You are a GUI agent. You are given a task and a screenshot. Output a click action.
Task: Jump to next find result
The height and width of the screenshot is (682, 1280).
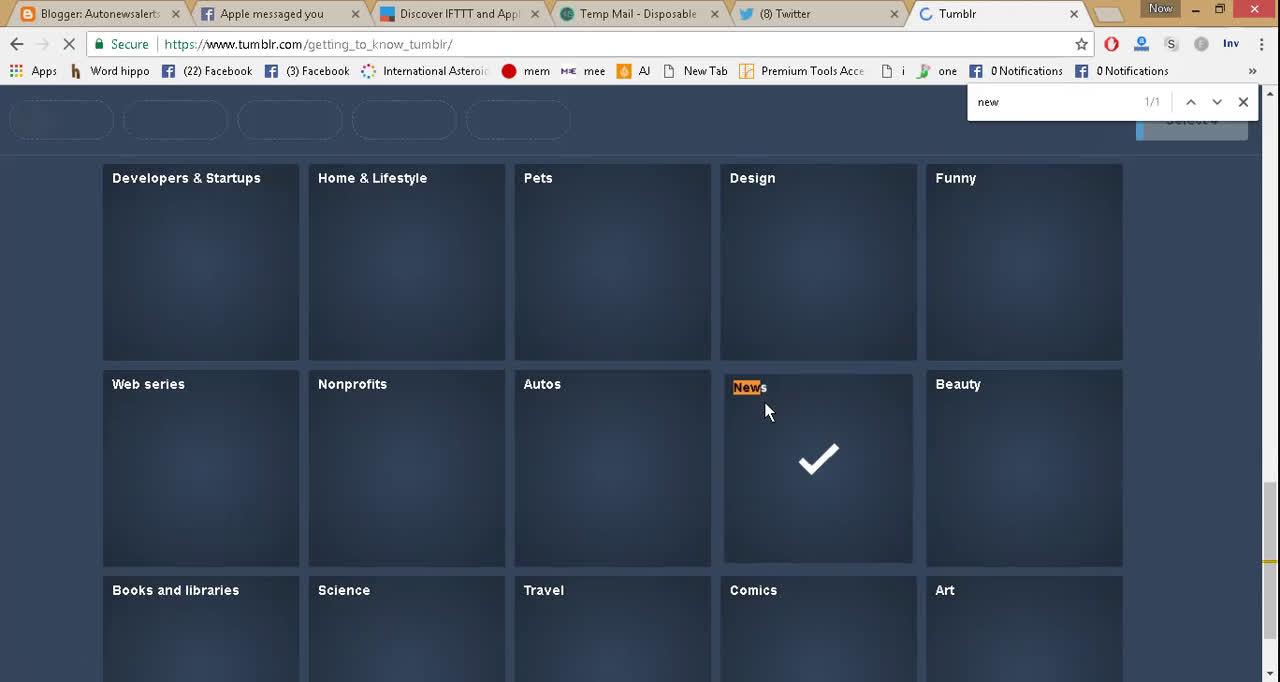click(1216, 102)
